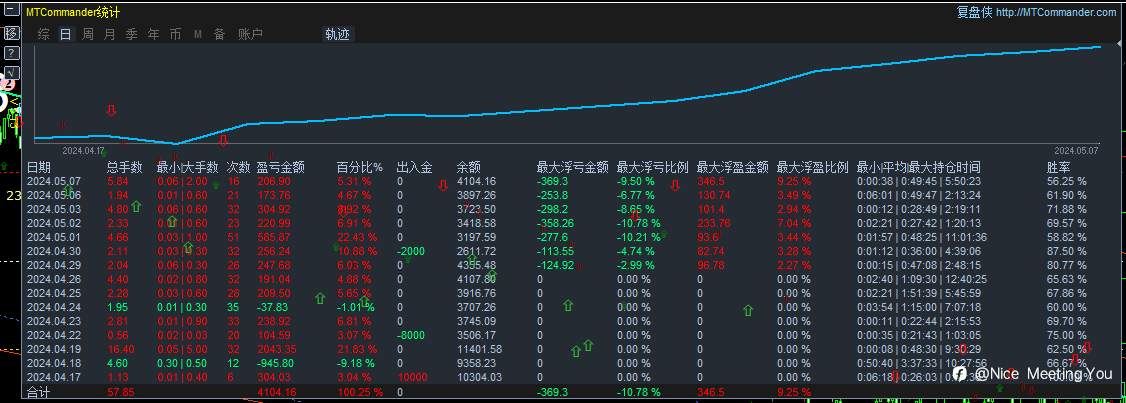The image size is (1126, 403).
Task: Click the 4355.48 balance value
Action: tap(476, 265)
